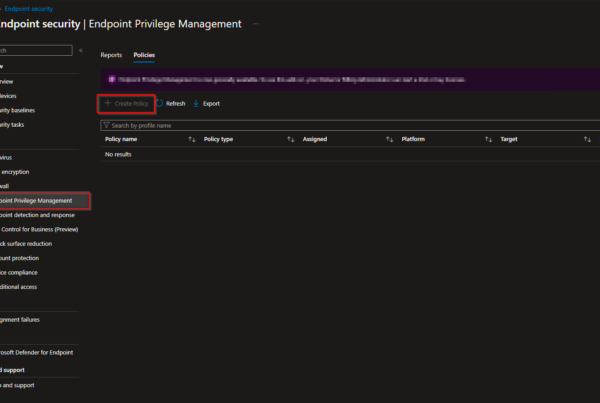Click the Export download icon

(196, 103)
